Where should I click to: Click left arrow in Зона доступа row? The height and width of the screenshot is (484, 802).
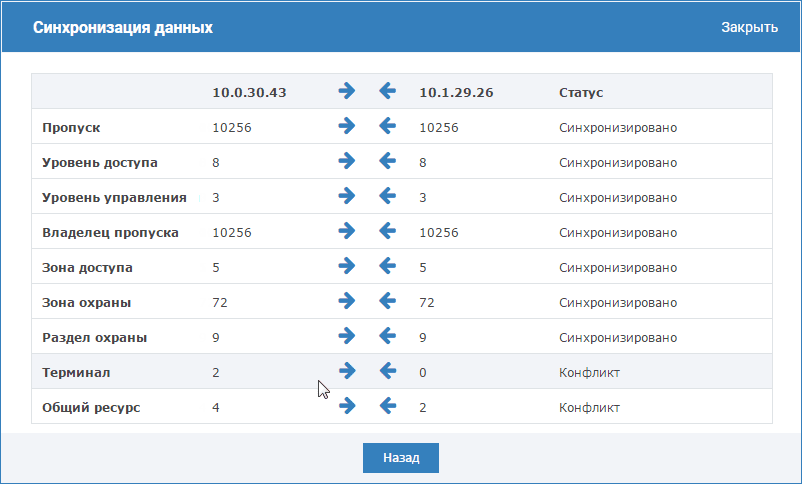(x=387, y=266)
